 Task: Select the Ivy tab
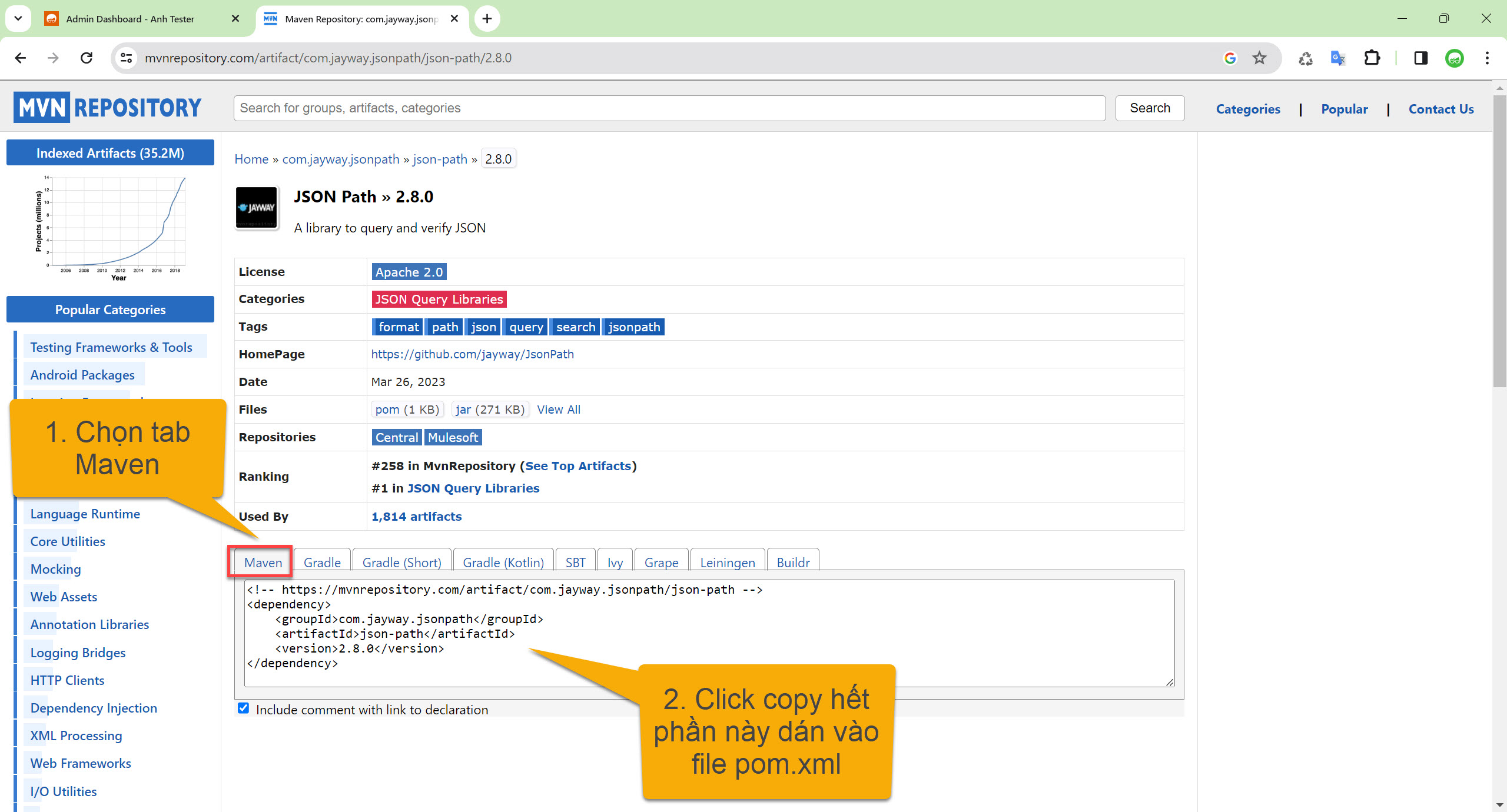point(615,562)
